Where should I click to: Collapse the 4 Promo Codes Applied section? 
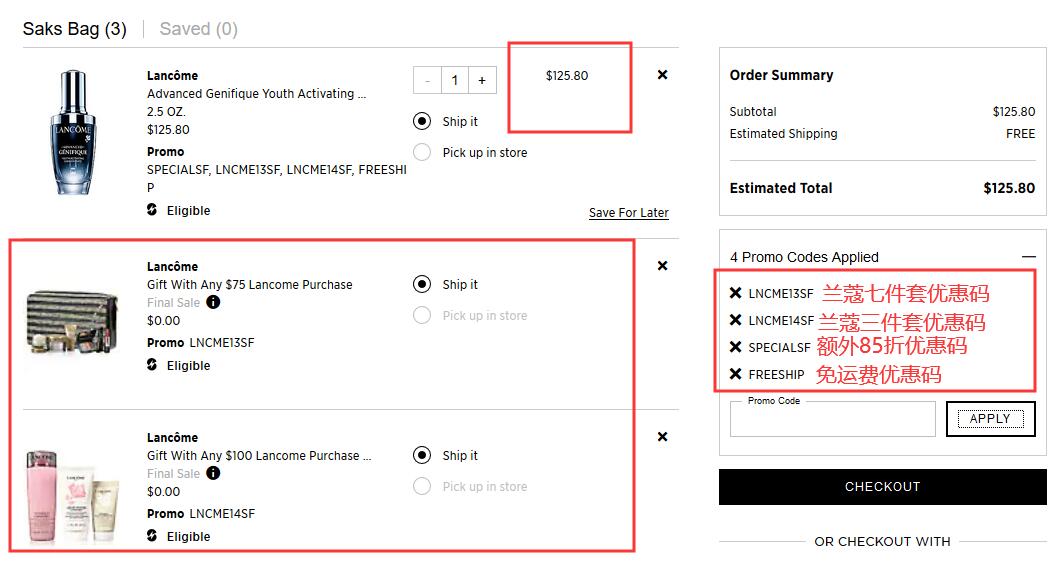click(1028, 257)
